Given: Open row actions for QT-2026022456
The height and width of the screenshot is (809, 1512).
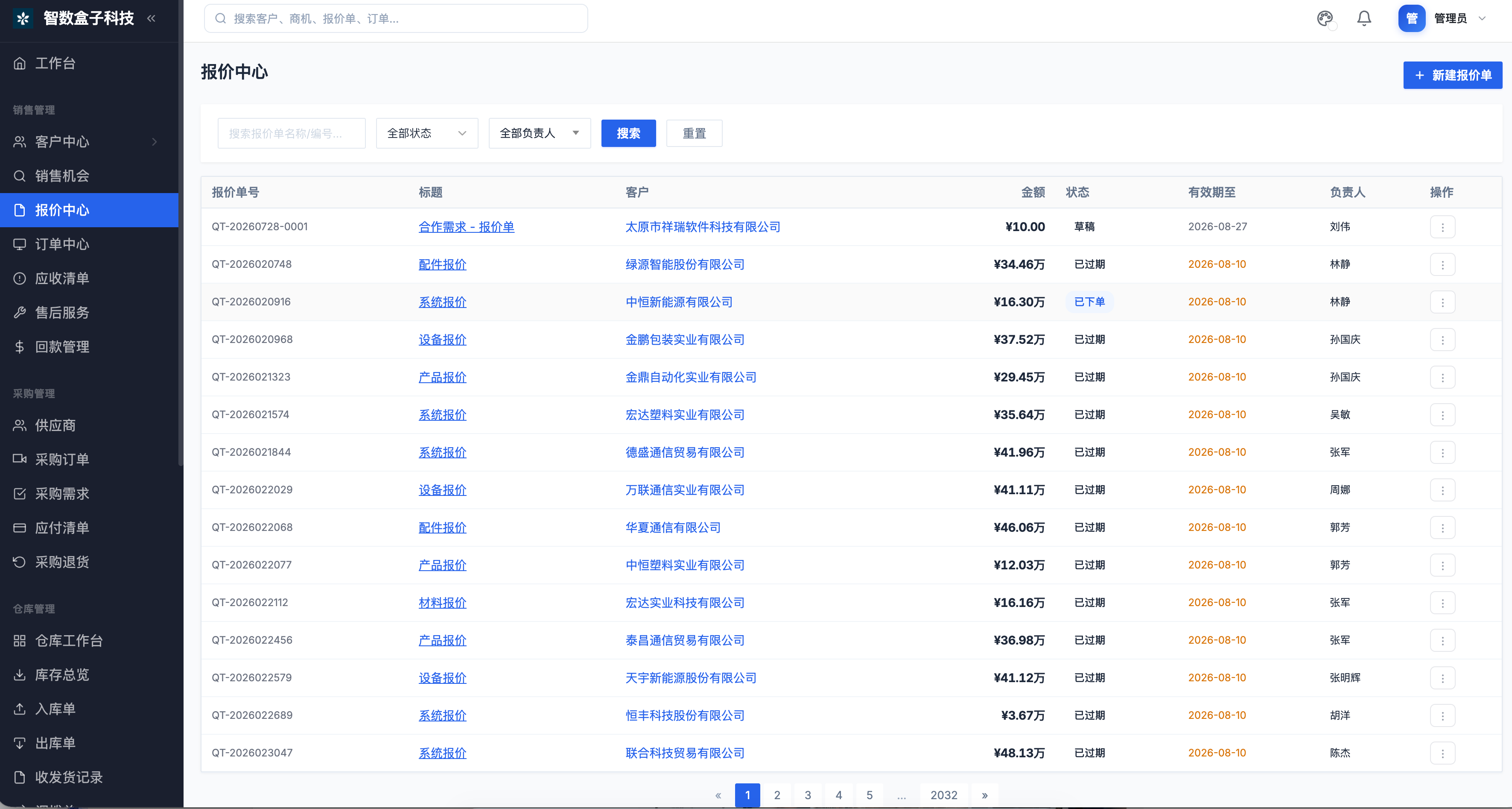Looking at the screenshot, I should tap(1442, 640).
